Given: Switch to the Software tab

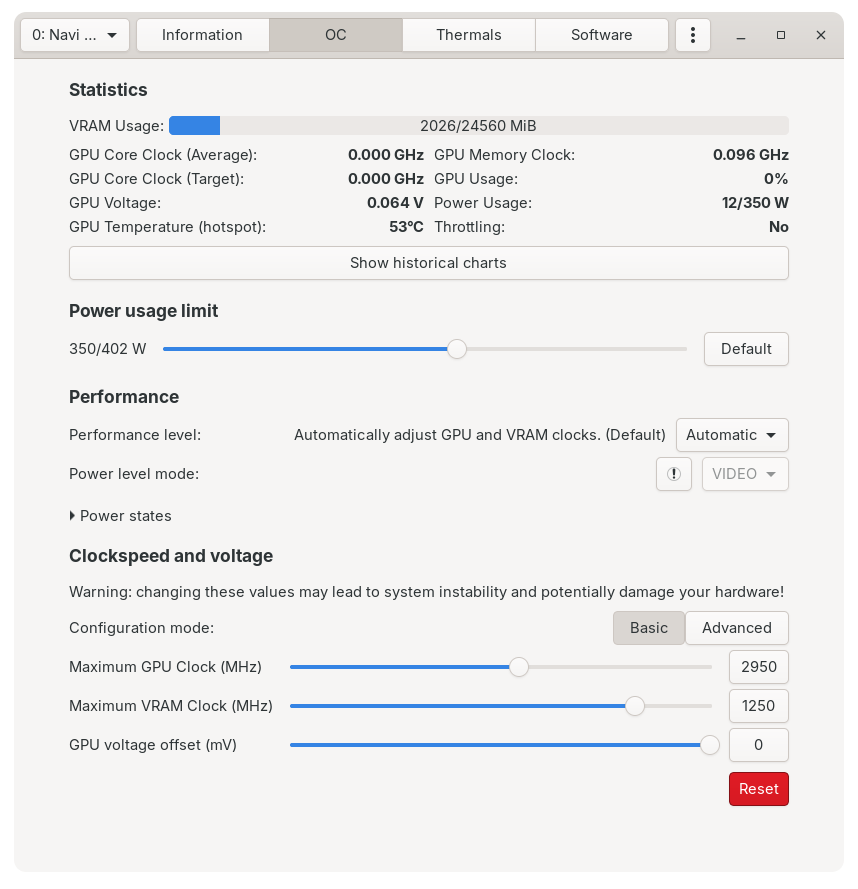Looking at the screenshot, I should [601, 34].
